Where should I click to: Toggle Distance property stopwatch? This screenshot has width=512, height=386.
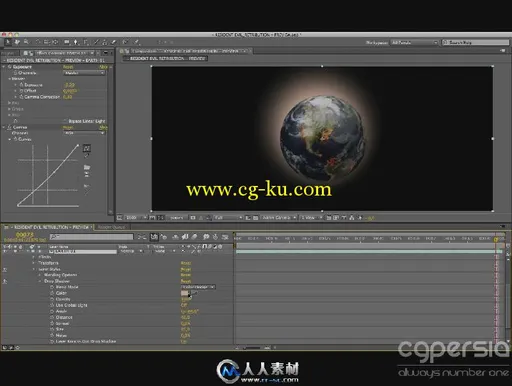pyautogui.click(x=52, y=317)
